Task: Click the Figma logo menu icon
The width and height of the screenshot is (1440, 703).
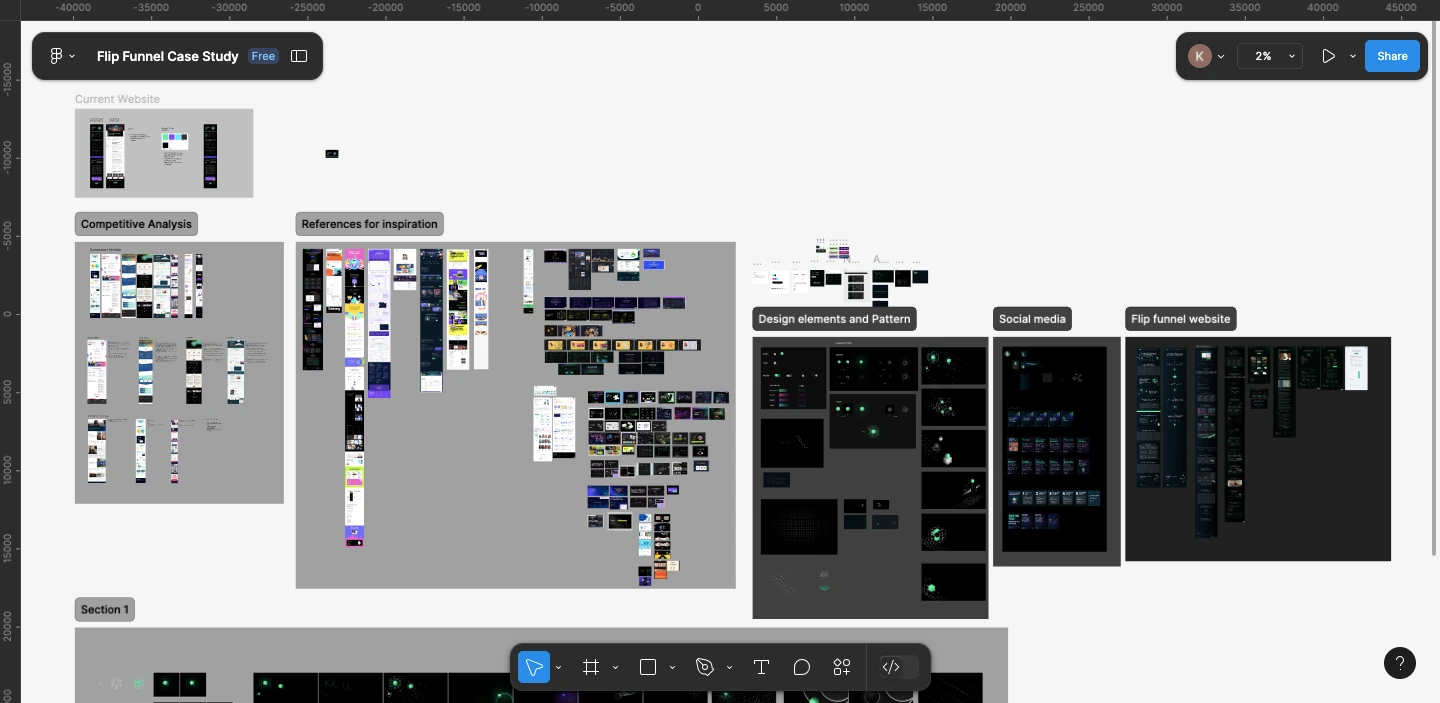Action: (56, 56)
